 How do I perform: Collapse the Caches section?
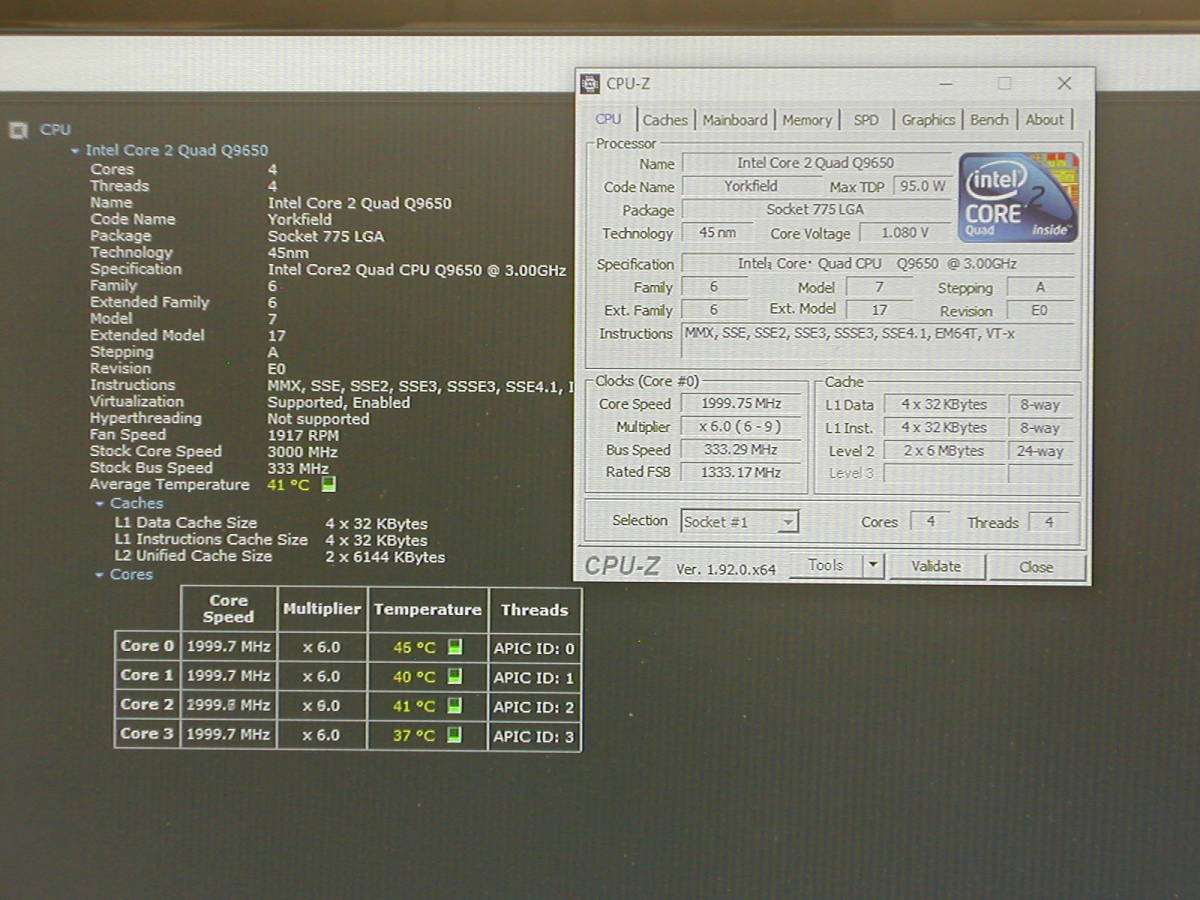[x=100, y=504]
